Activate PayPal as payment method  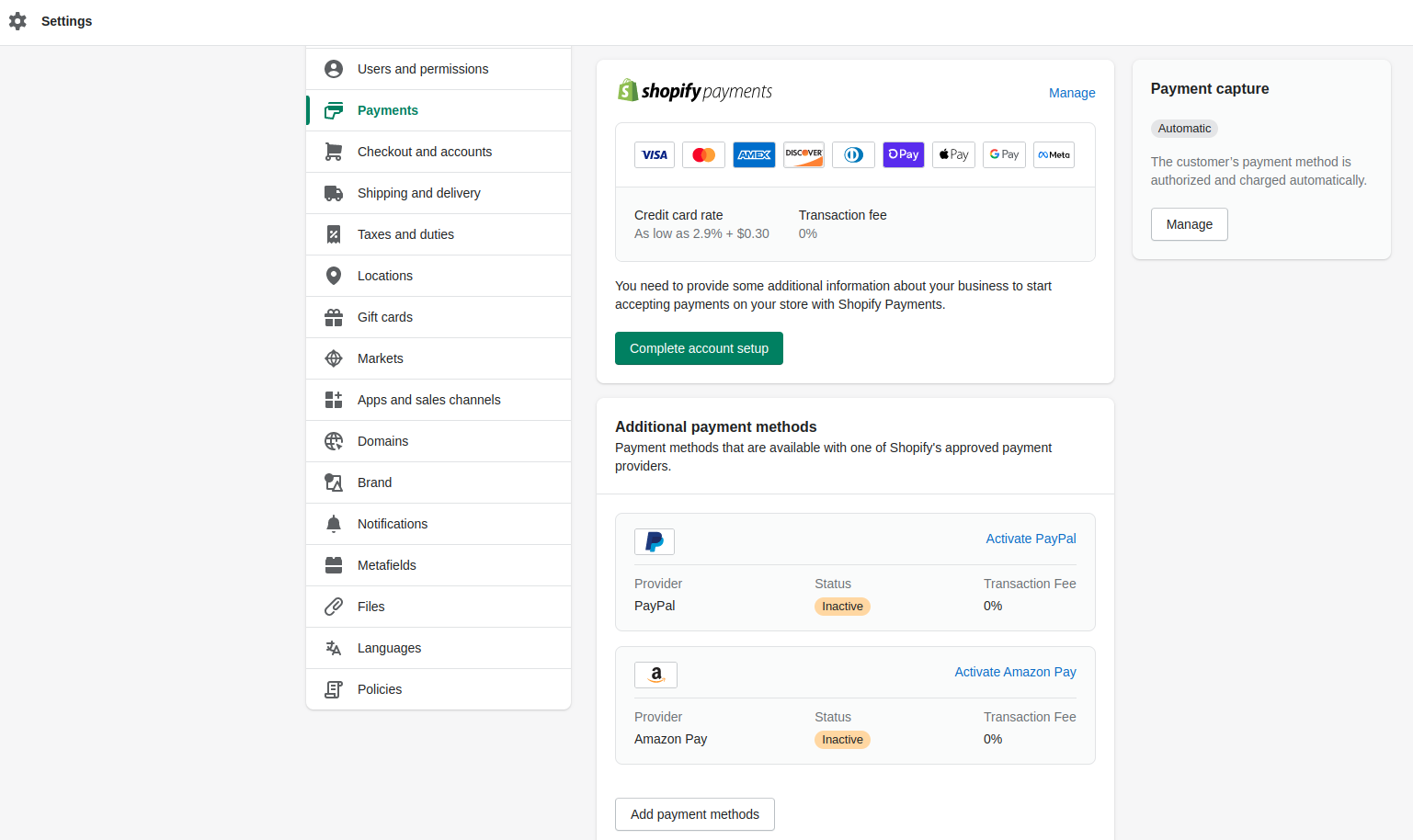point(1031,539)
